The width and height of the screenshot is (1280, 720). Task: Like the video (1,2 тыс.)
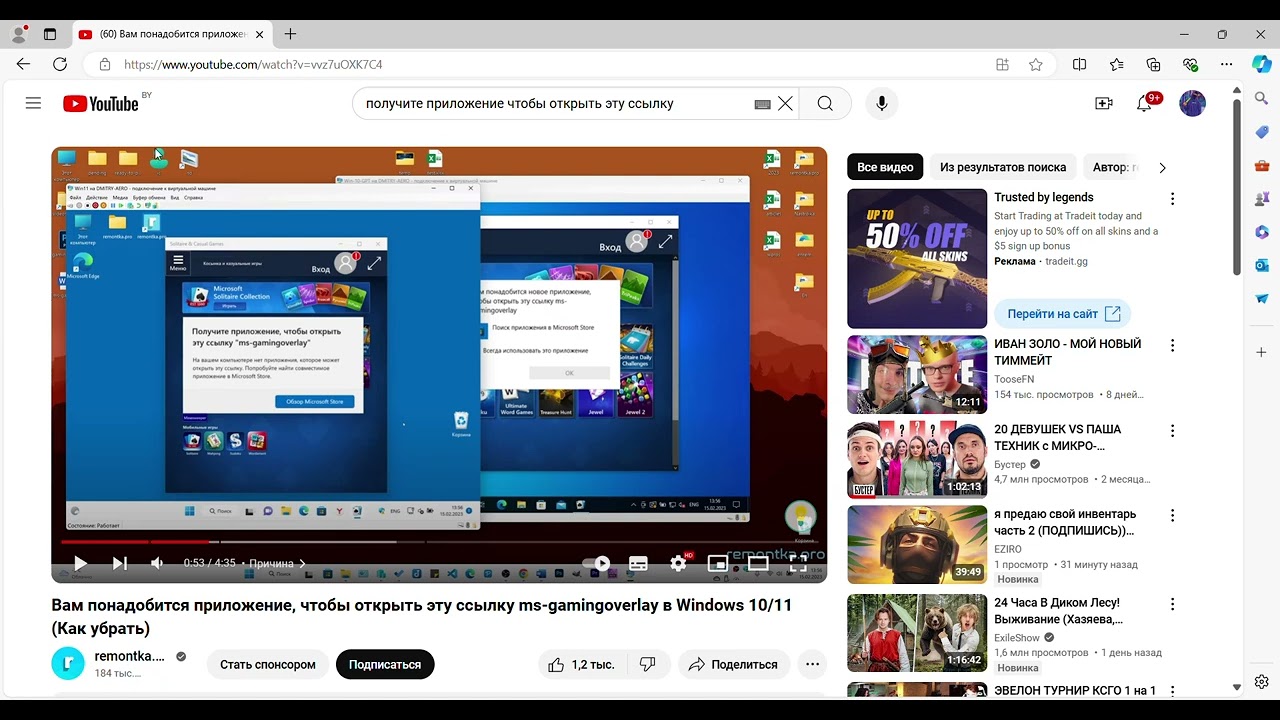point(580,664)
